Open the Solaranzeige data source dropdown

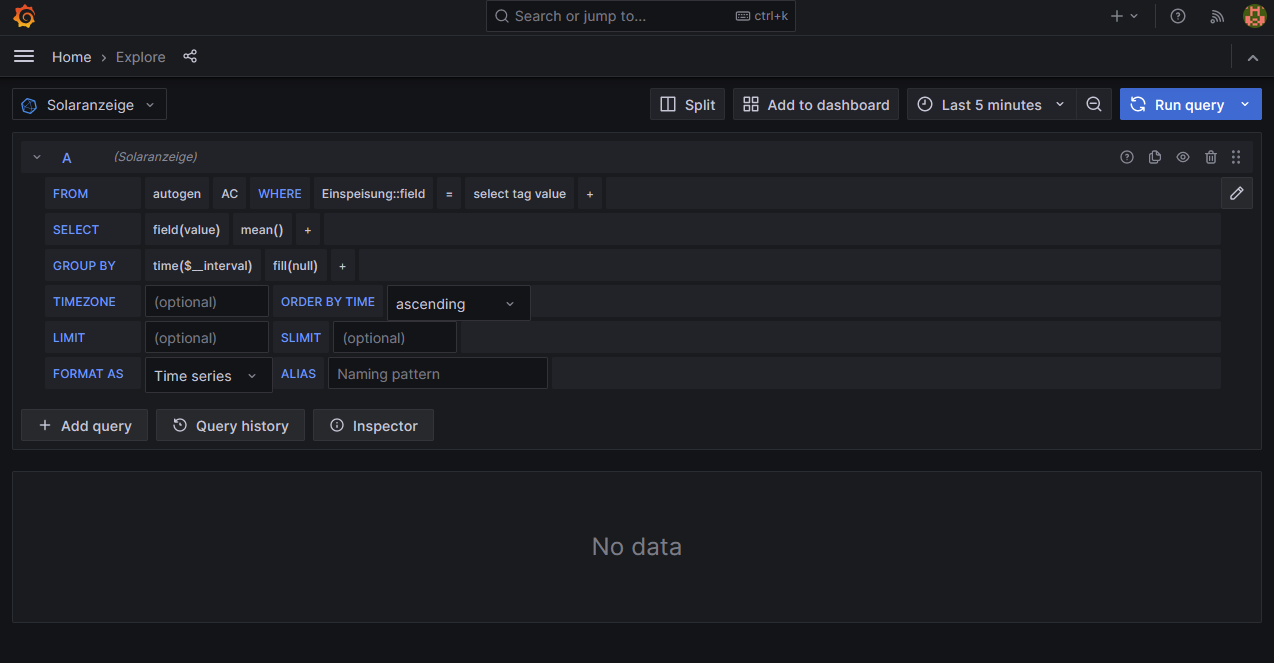[89, 105]
